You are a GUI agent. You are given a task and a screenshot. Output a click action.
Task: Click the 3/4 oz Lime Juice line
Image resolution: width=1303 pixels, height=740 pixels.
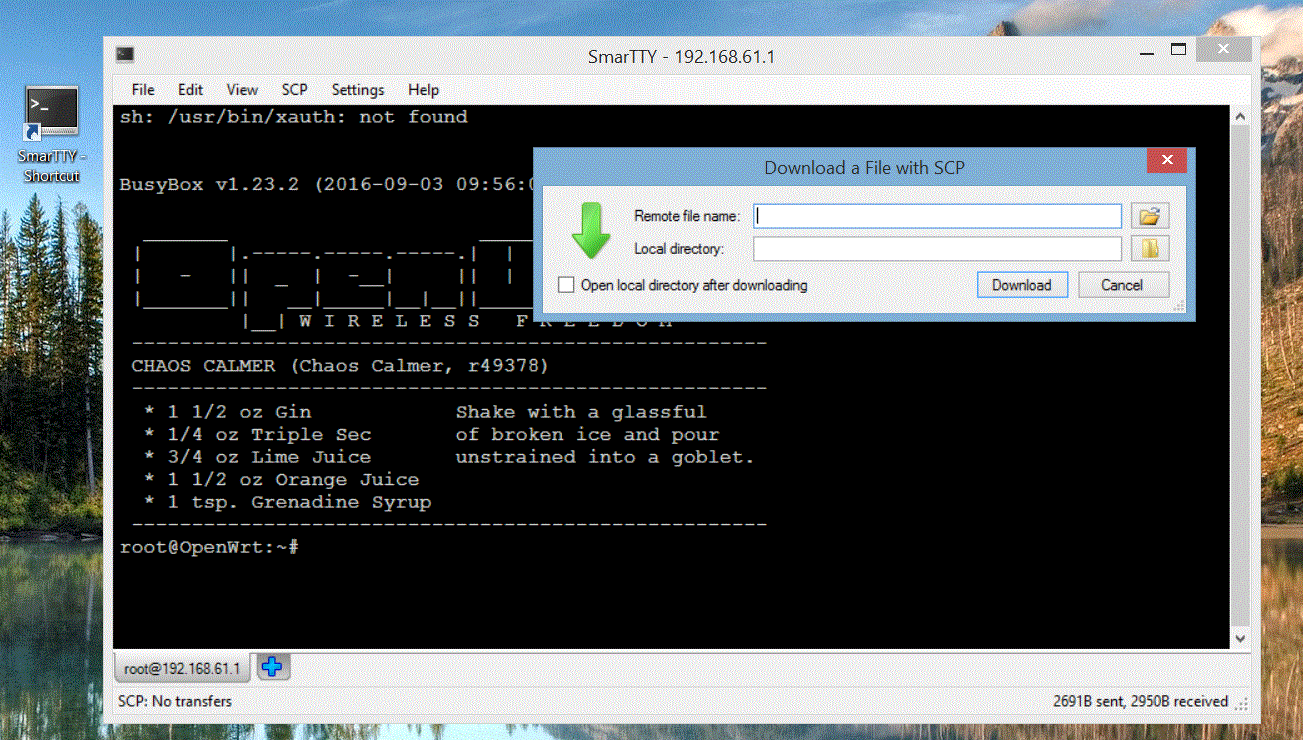coord(257,457)
